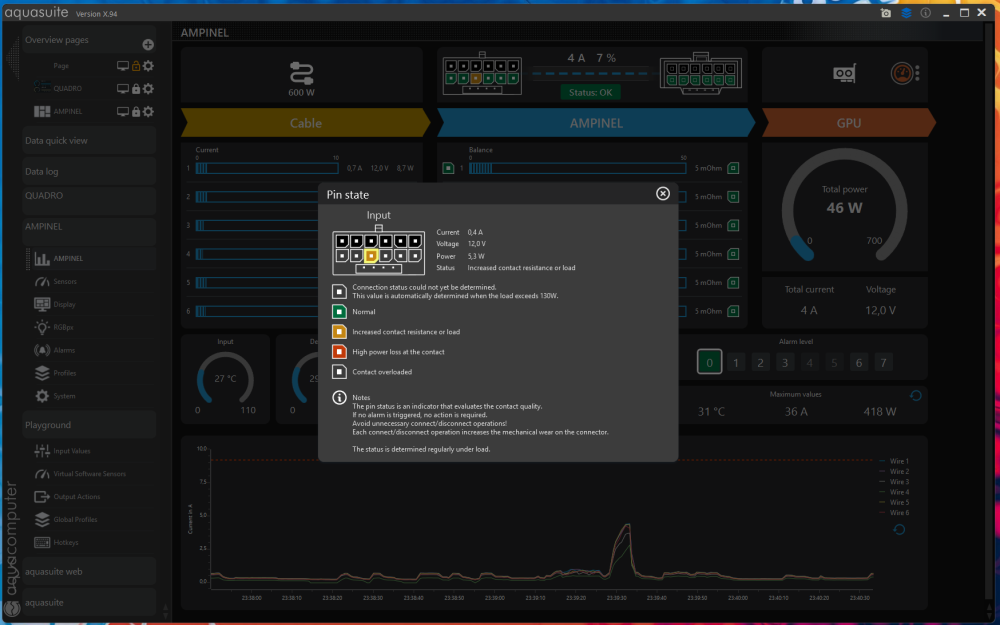Select alarm level 3 button
Screen dimensions: 1000x625
point(785,362)
